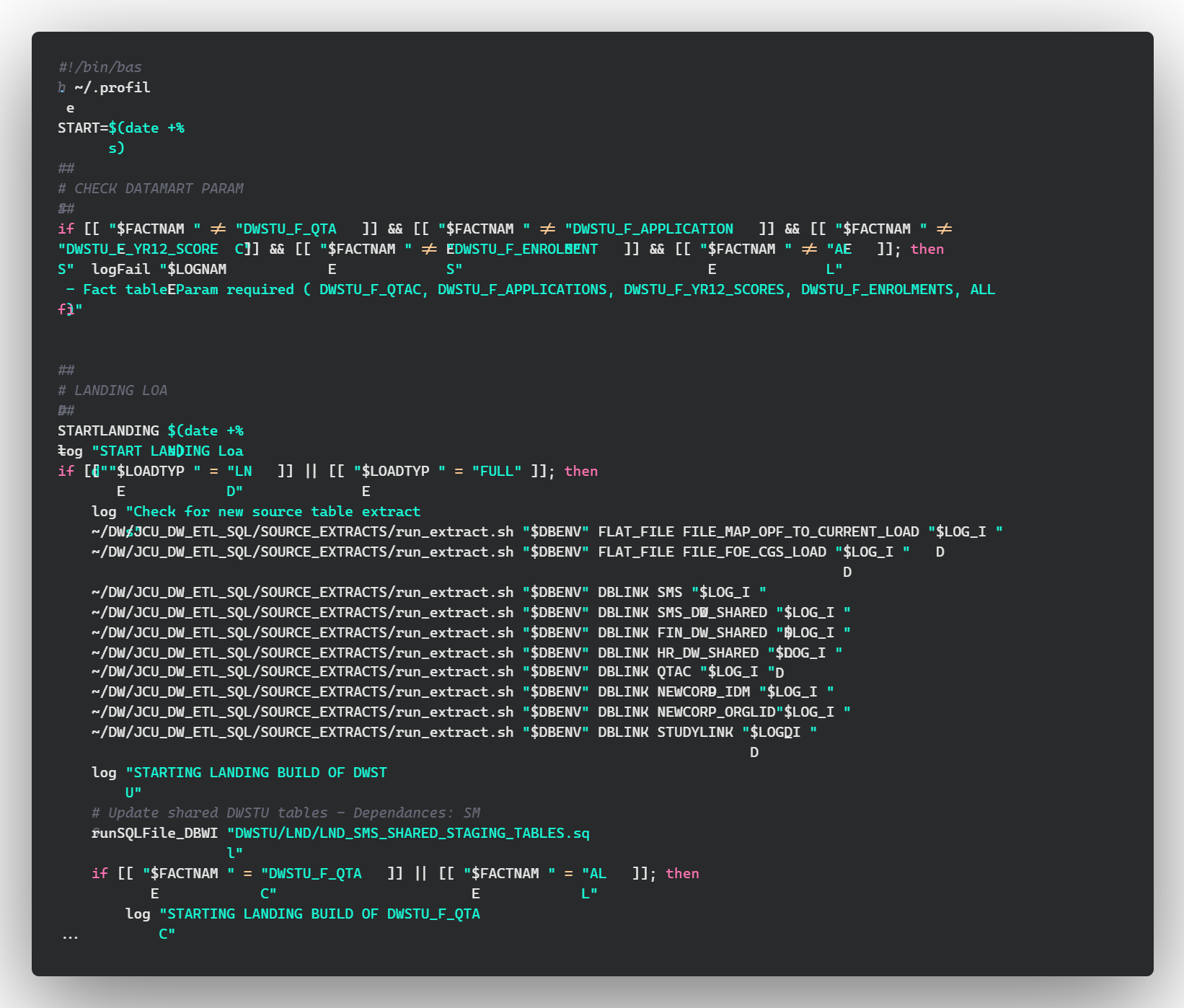The height and width of the screenshot is (1008, 1184).
Task: Click the "START LANDING Loa" log string
Action: tap(167, 451)
